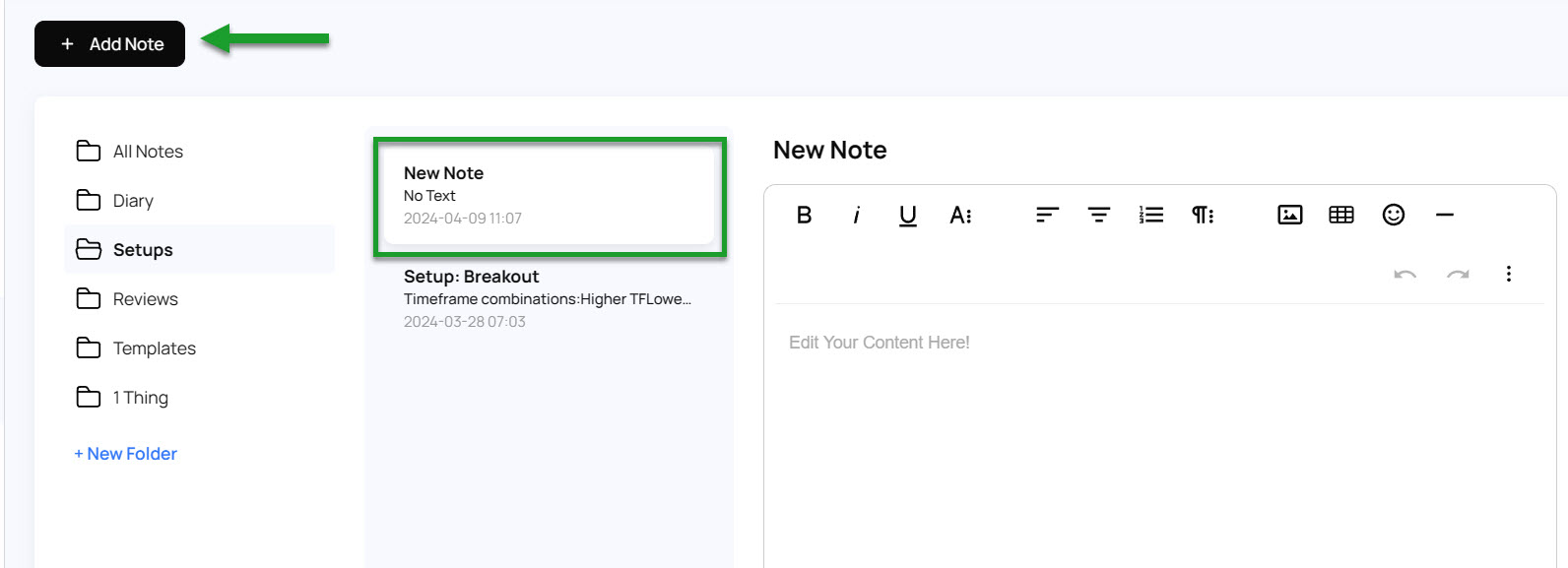Select the Setup: Breakout note
This screenshot has height=568, width=1568.
click(548, 298)
